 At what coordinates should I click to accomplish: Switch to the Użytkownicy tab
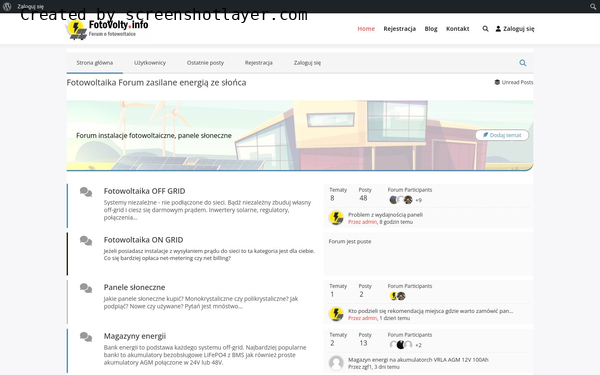pyautogui.click(x=150, y=63)
